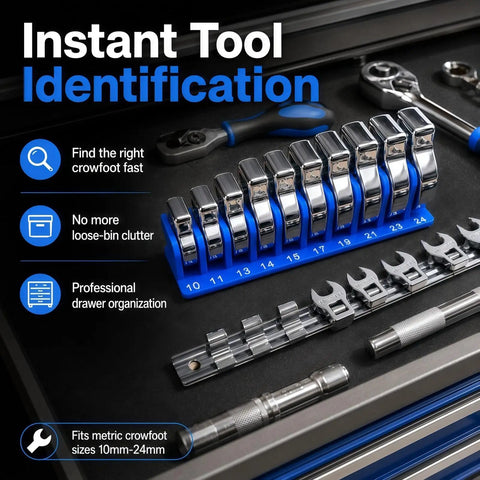Click the '10' label on blue holder
The height and width of the screenshot is (480, 480).
(x=193, y=286)
